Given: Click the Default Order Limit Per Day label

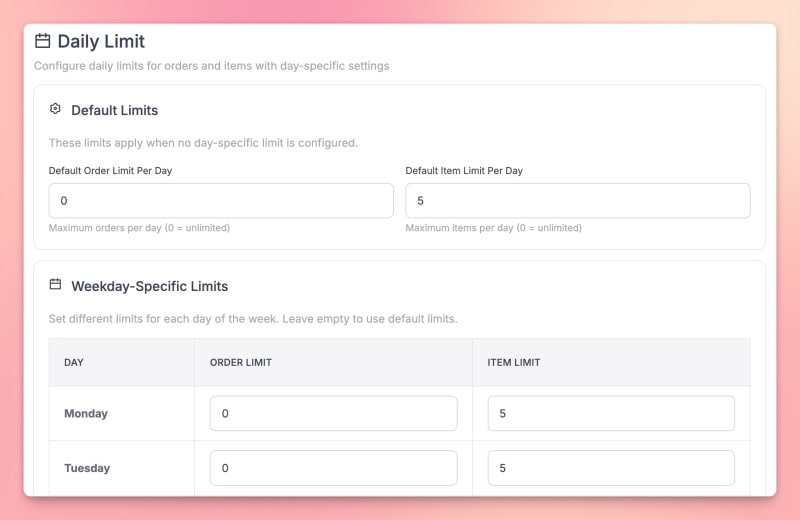Looking at the screenshot, I should pyautogui.click(x=110, y=171).
